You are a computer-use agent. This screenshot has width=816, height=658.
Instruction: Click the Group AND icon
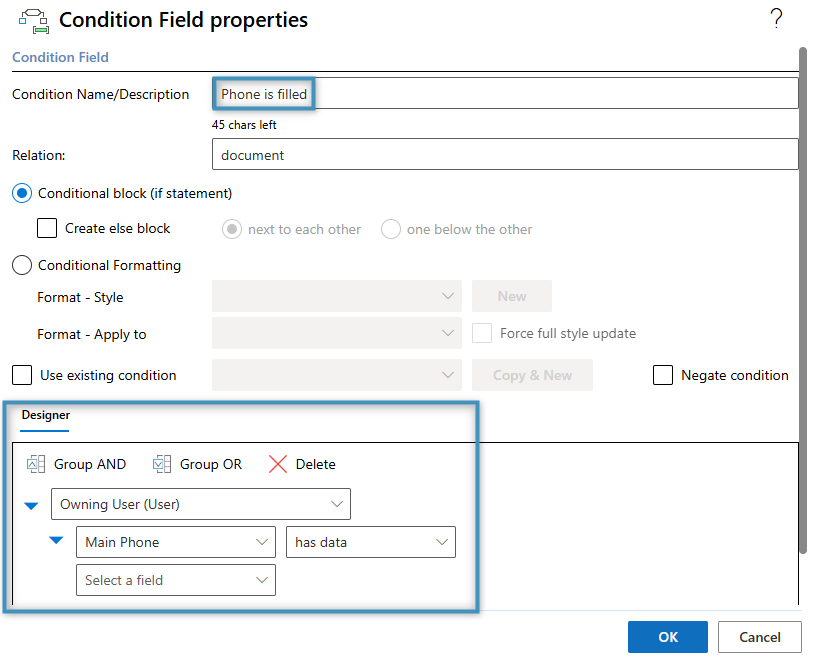tap(36, 464)
